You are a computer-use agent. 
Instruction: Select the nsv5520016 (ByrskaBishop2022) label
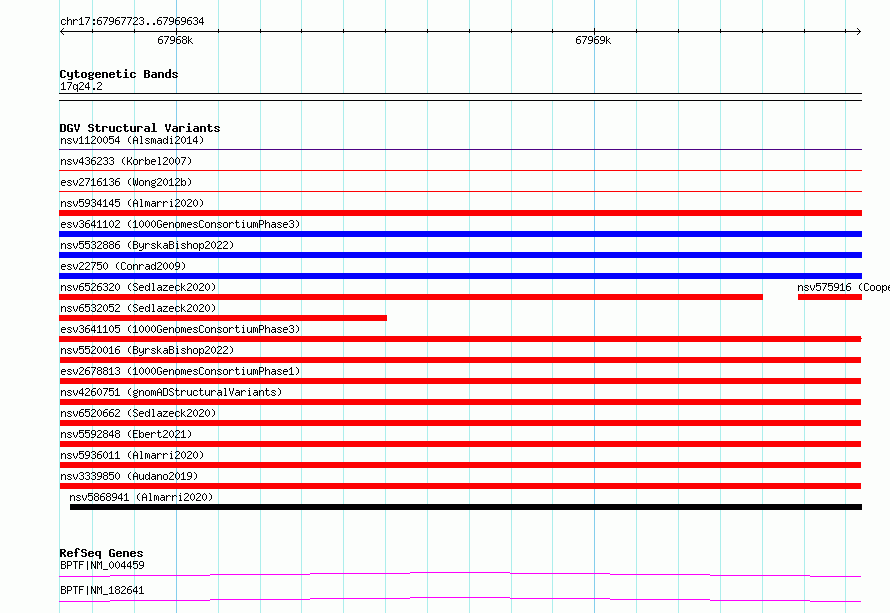pos(147,350)
